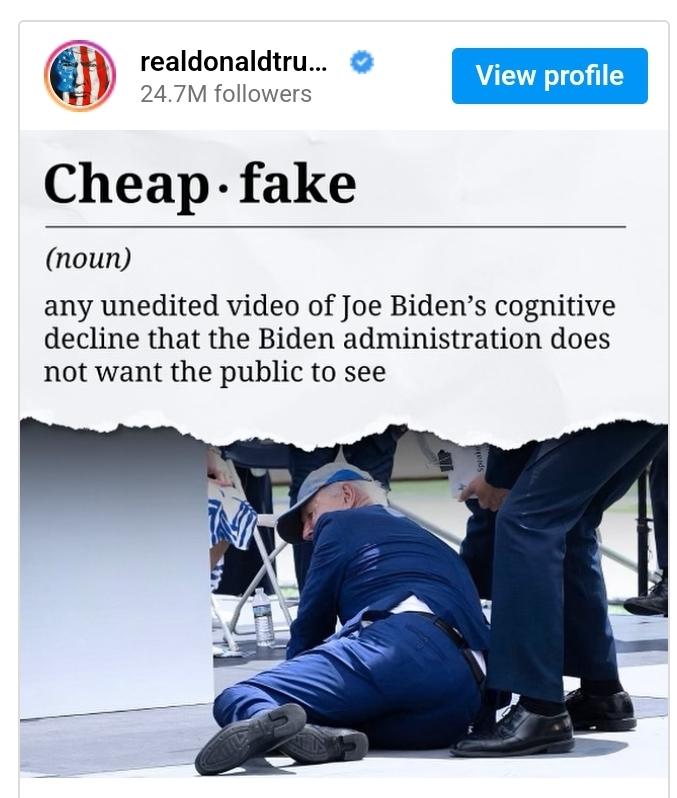Tap the torn paper edge of graphic
Viewport: 677px width, 798px height.
344,432
